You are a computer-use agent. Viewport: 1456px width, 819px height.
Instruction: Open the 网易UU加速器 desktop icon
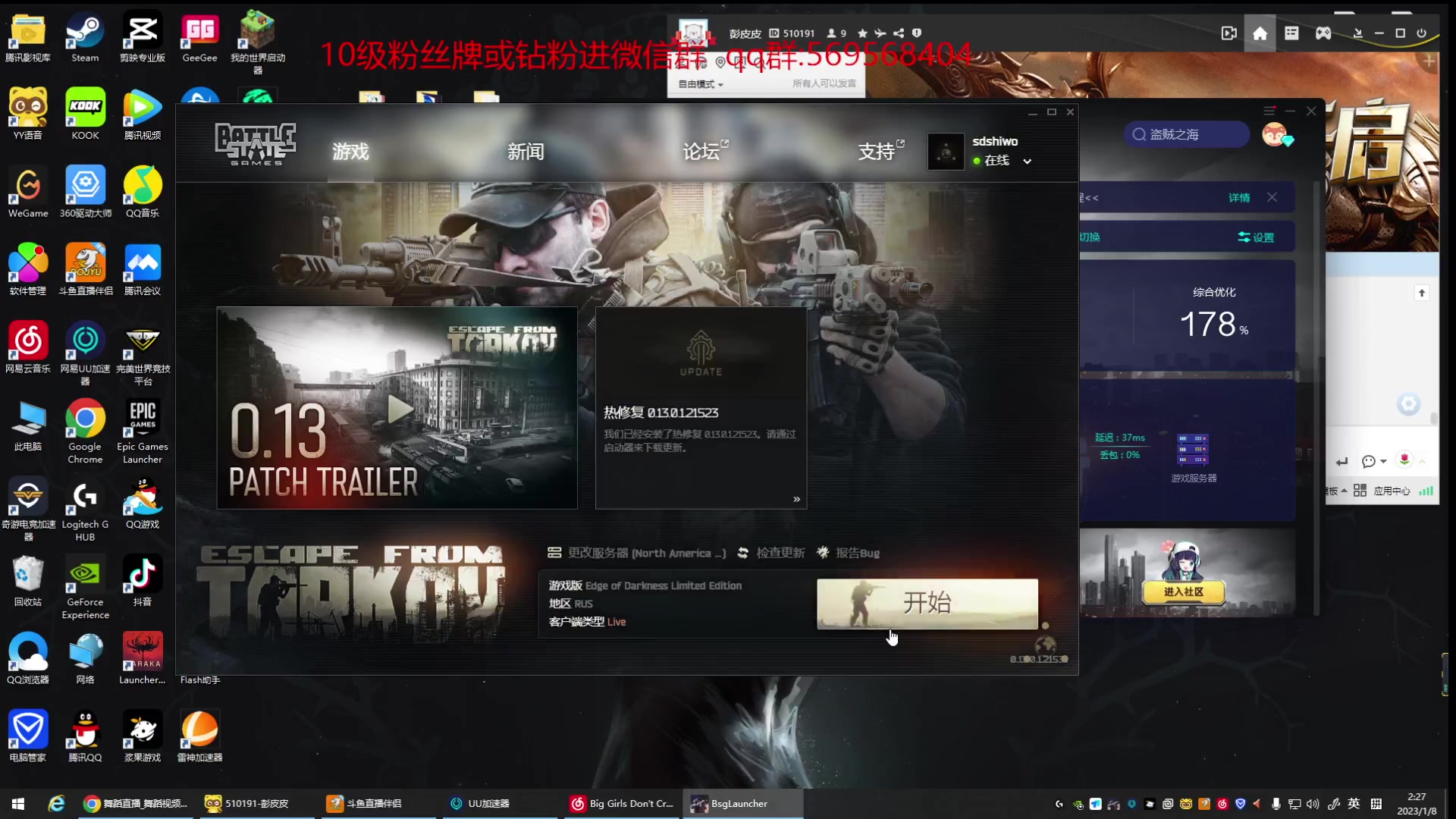(85, 354)
